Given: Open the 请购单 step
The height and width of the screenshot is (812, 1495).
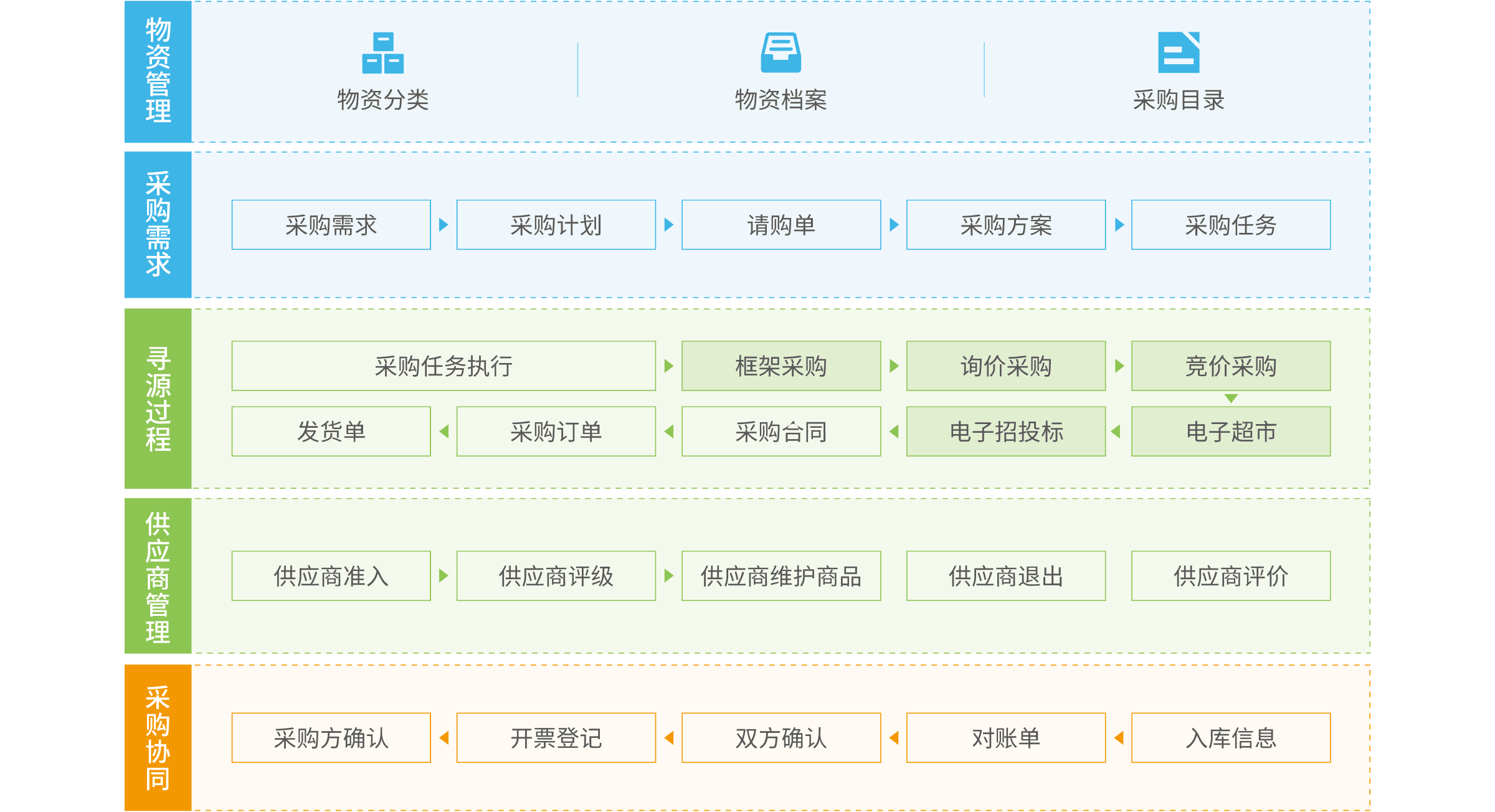Looking at the screenshot, I should pyautogui.click(x=781, y=225).
